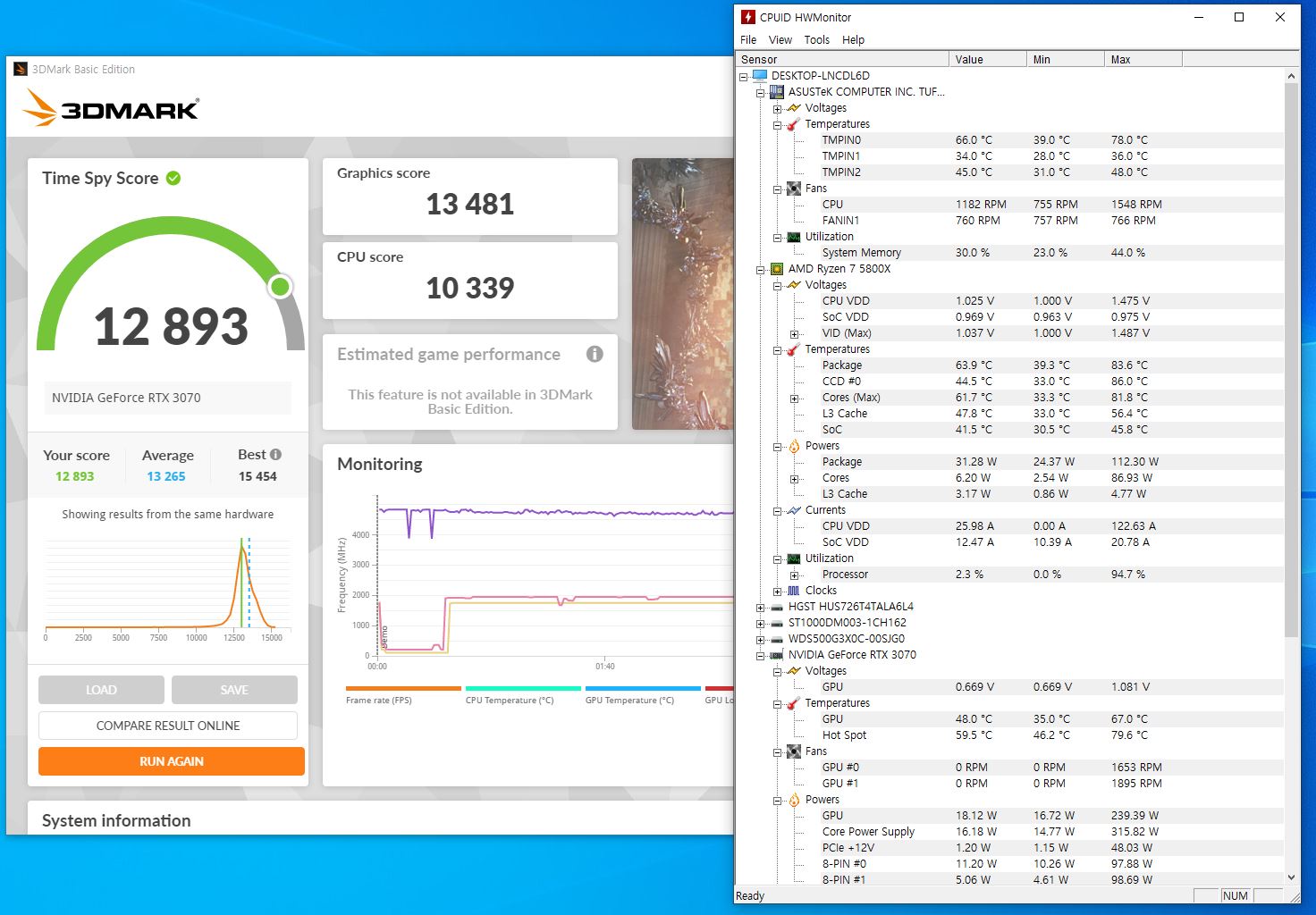Click the Value column header
This screenshot has width=1316, height=915.
[x=988, y=59]
